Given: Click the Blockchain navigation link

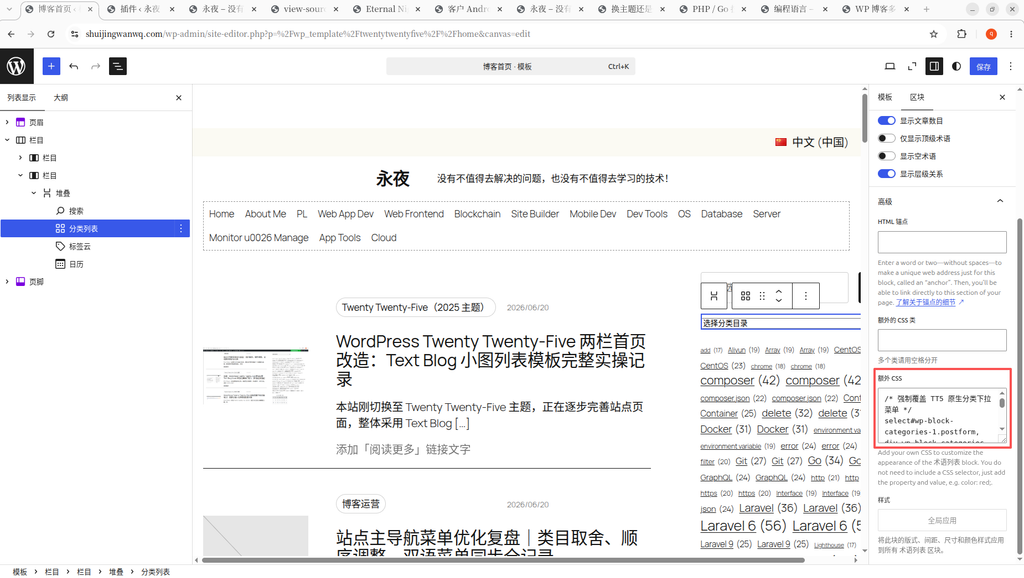Looking at the screenshot, I should tap(477, 214).
